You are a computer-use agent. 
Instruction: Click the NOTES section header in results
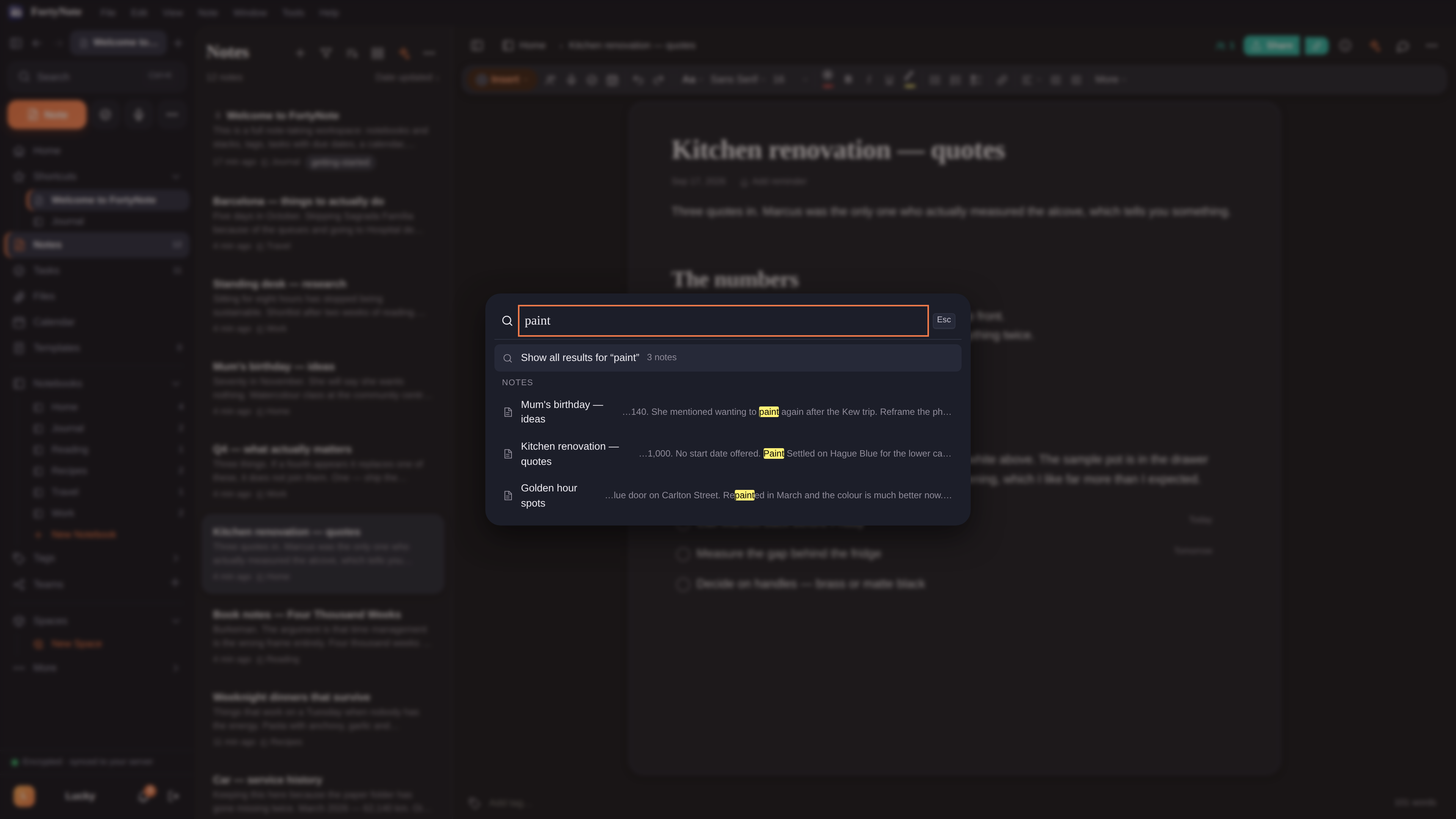point(517,383)
